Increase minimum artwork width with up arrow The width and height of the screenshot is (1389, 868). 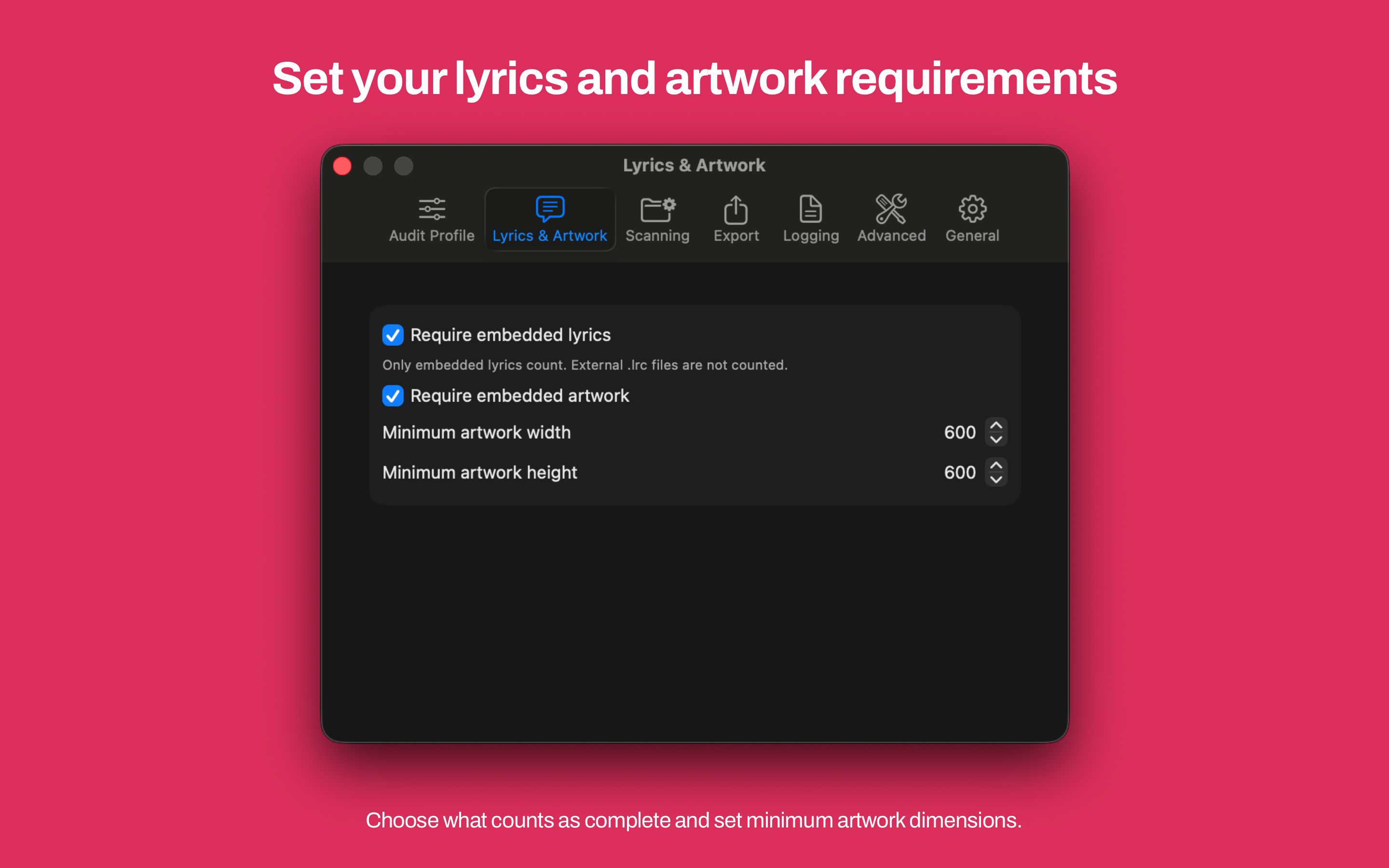[x=996, y=425]
